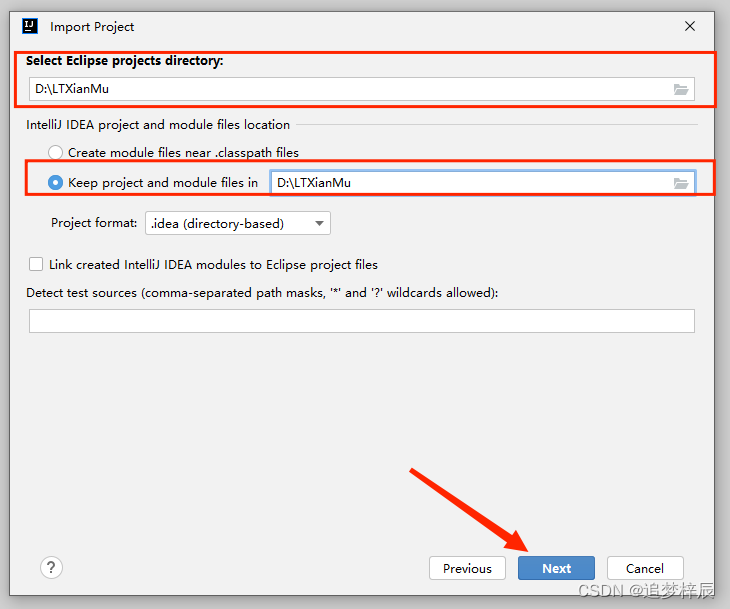Screen dimensions: 730x609
Task: Click IntelliJ IDEA project and module files location heading
Action: click(x=158, y=125)
